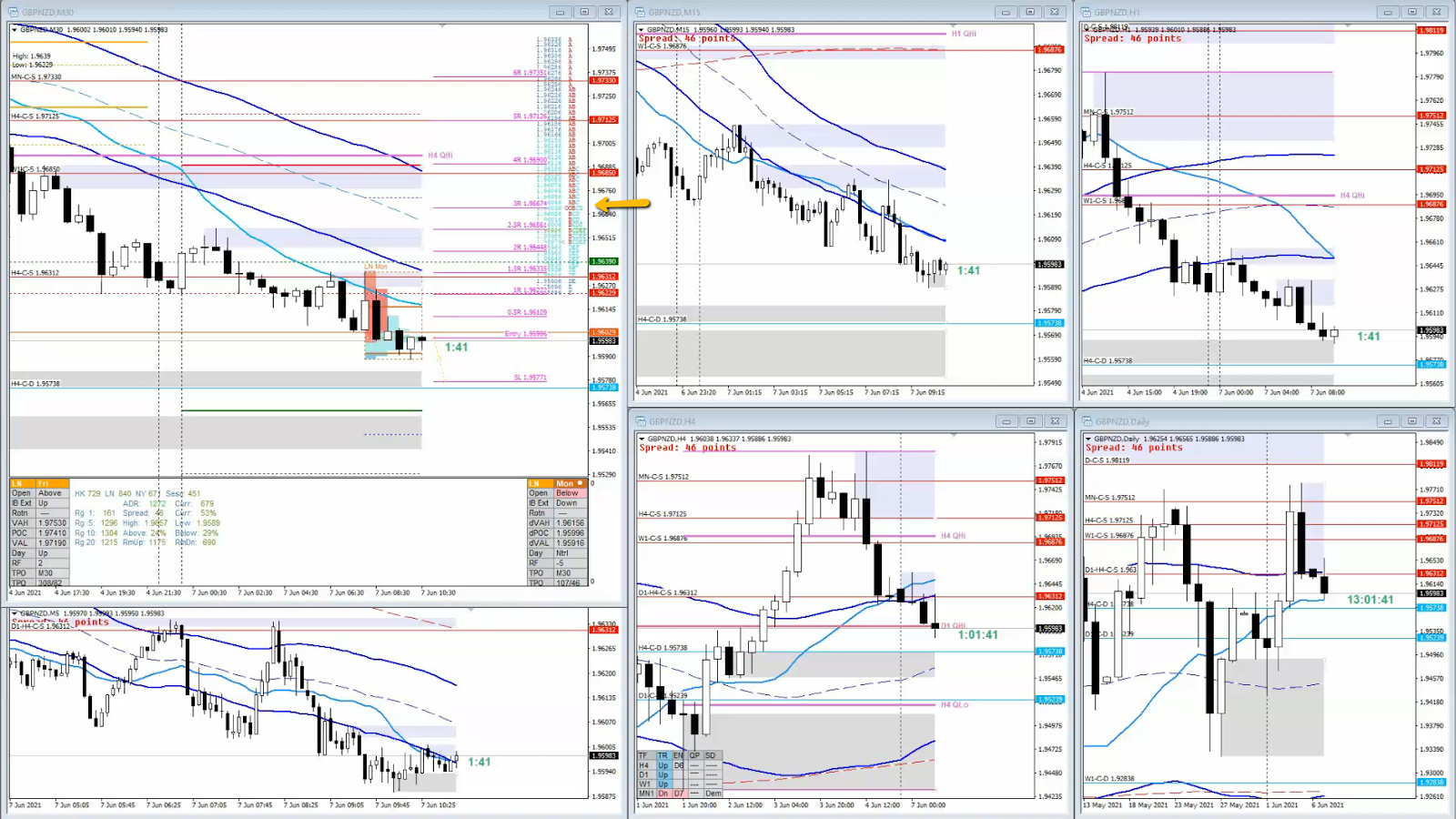Close the GBPNZD,M15 chart window
This screenshot has width=1456, height=819.
pos(1054,12)
